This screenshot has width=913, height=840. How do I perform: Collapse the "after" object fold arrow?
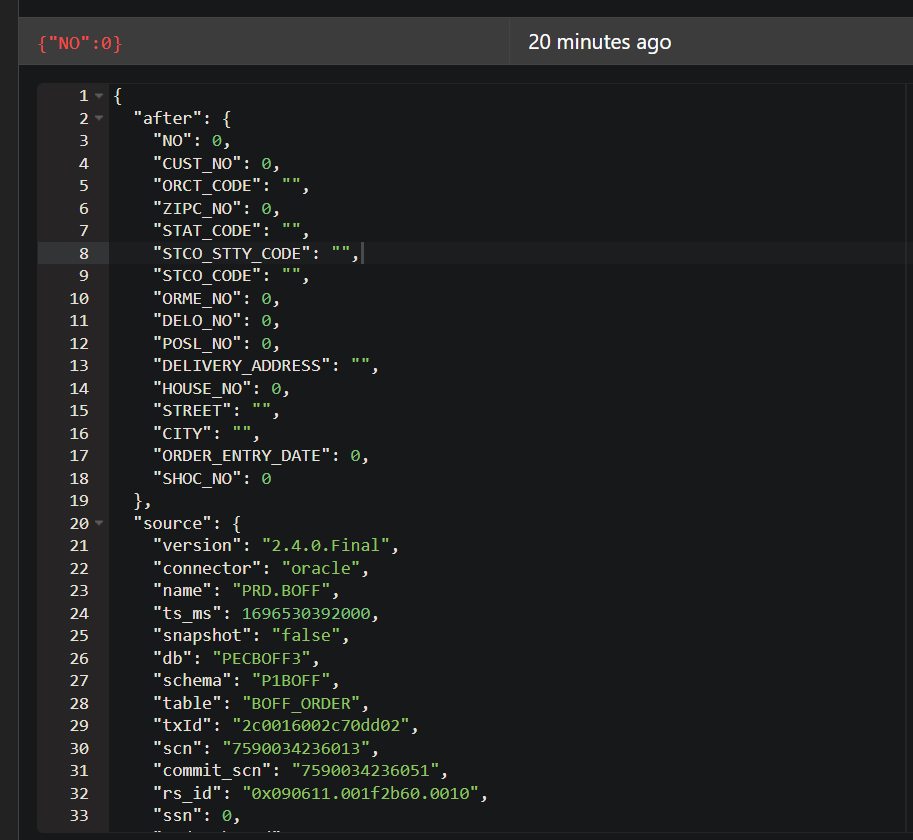98,119
